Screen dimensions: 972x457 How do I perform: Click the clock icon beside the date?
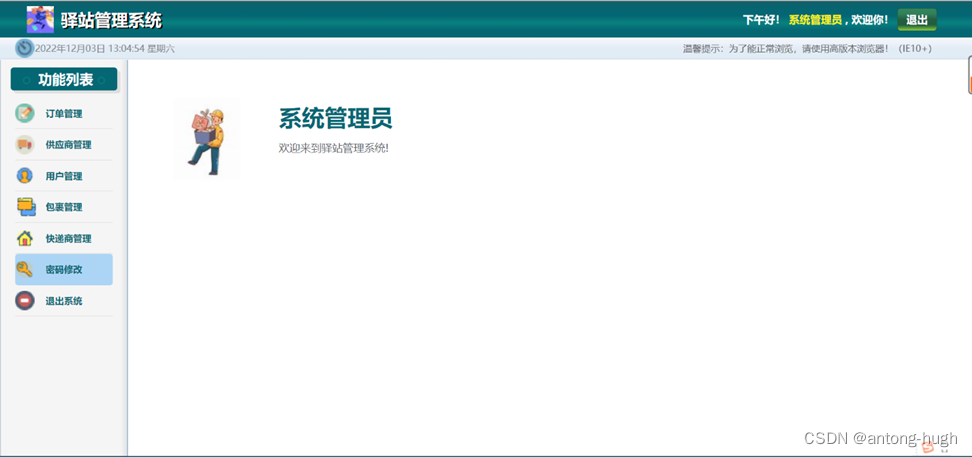tap(24, 48)
